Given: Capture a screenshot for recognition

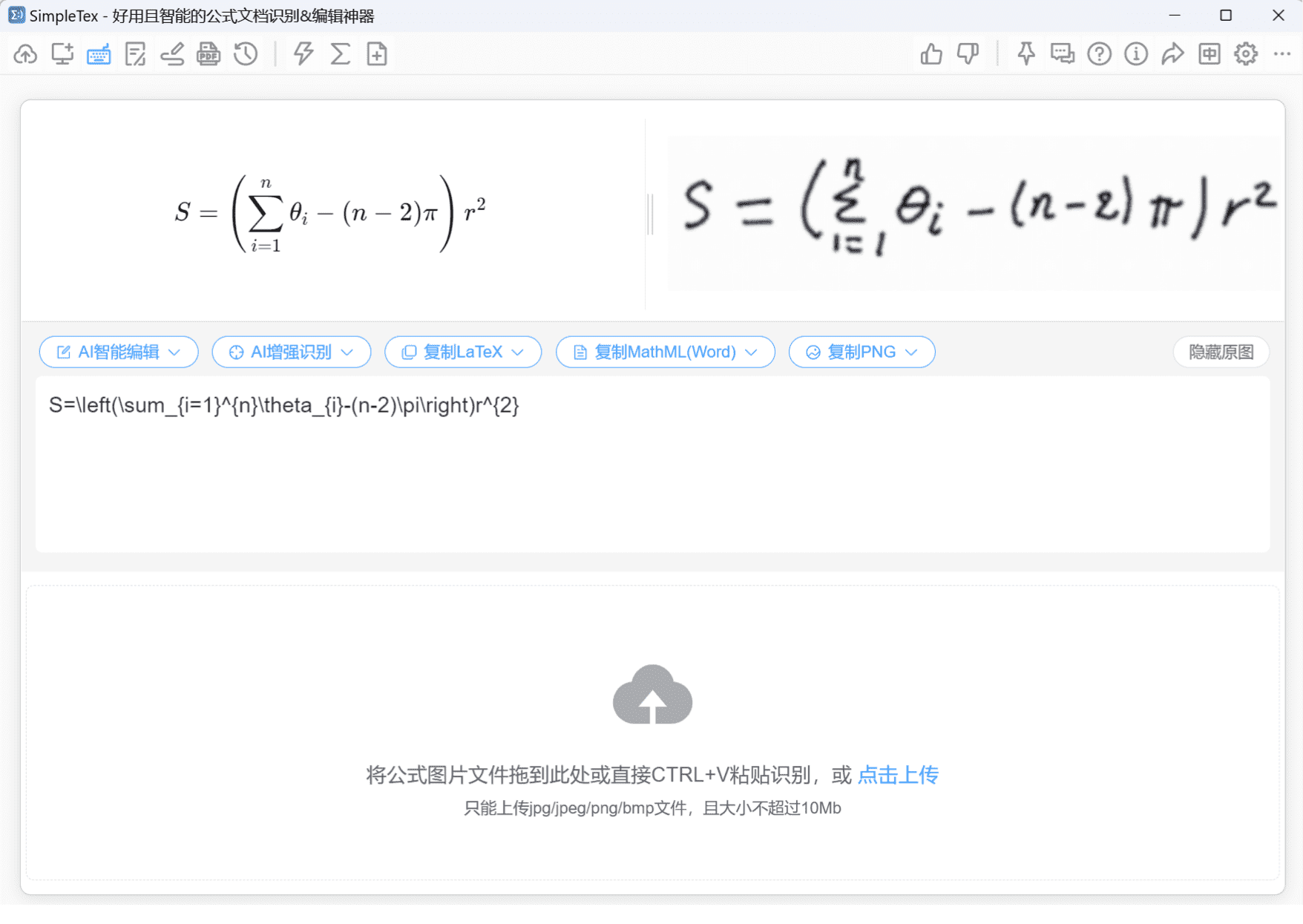Looking at the screenshot, I should click(62, 53).
